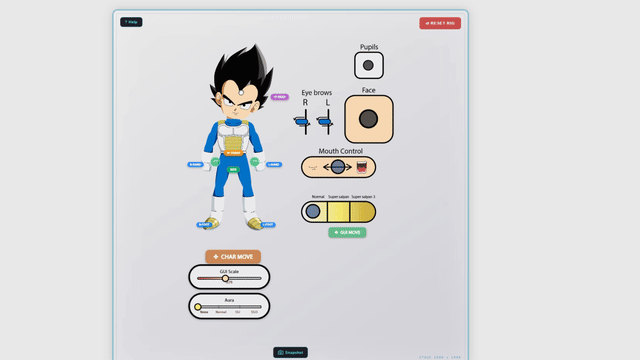Switch to Super saiyan form segment
Screen dimensions: 640x360
pos(338,212)
